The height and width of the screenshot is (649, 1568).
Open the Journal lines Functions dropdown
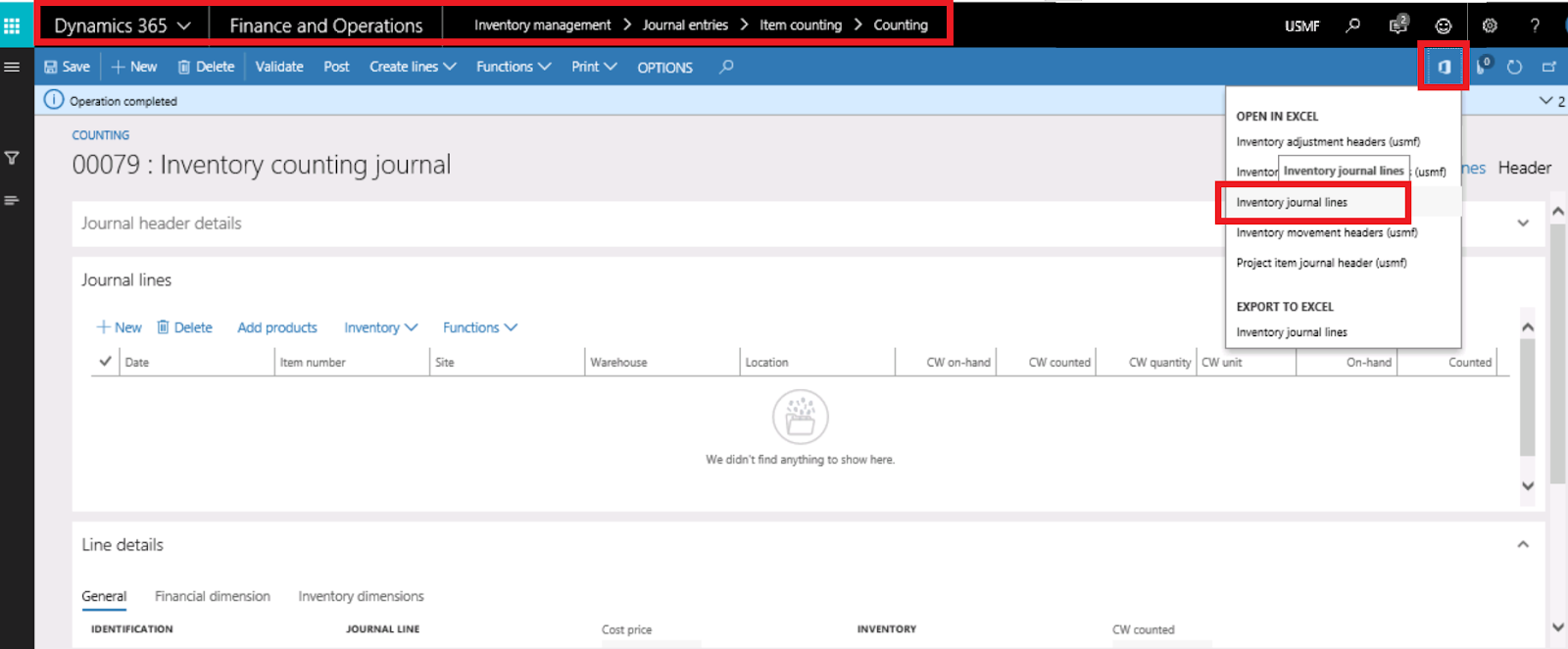tap(479, 327)
